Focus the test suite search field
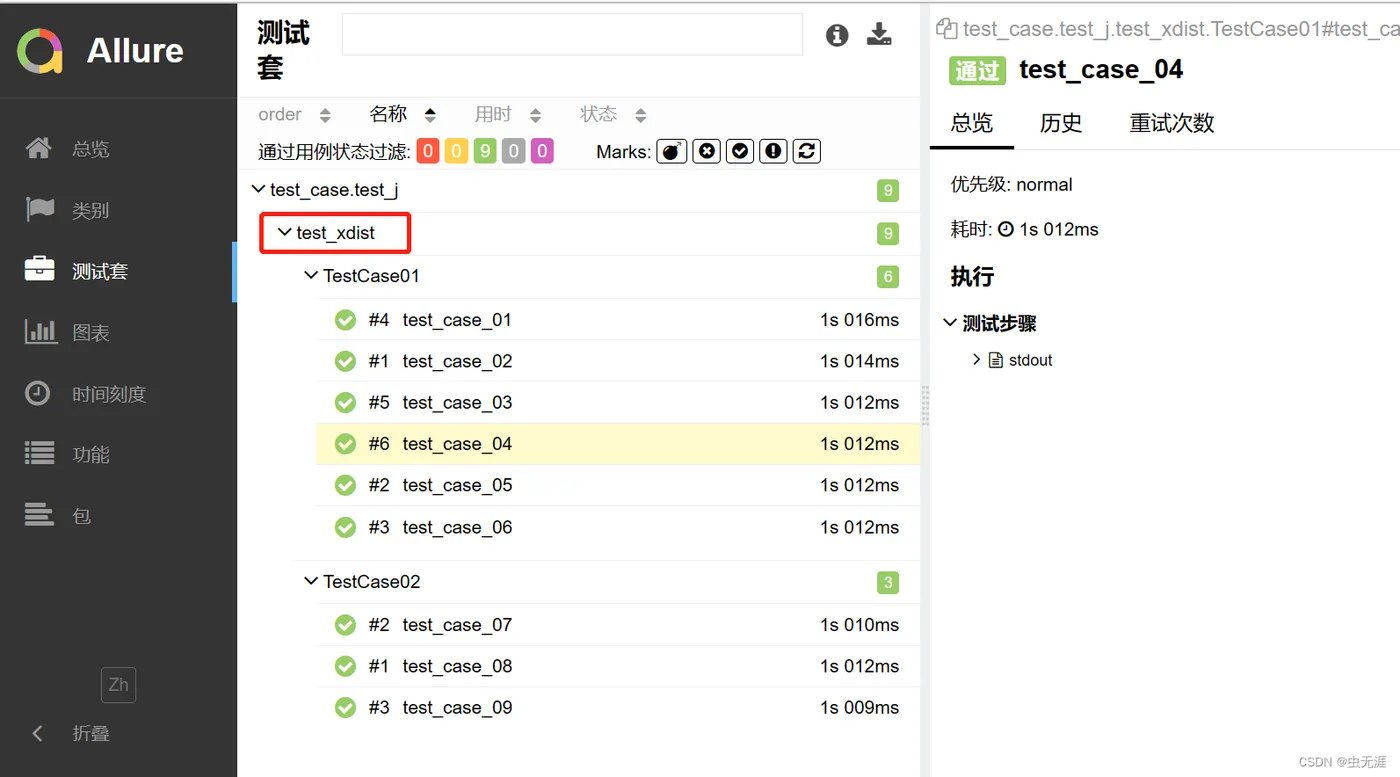The width and height of the screenshot is (1400, 777). pos(572,34)
